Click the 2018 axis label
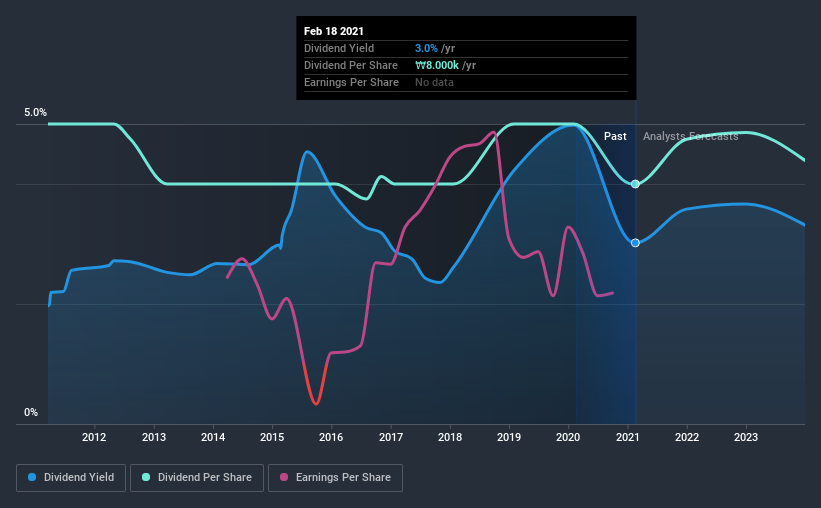 click(x=450, y=437)
